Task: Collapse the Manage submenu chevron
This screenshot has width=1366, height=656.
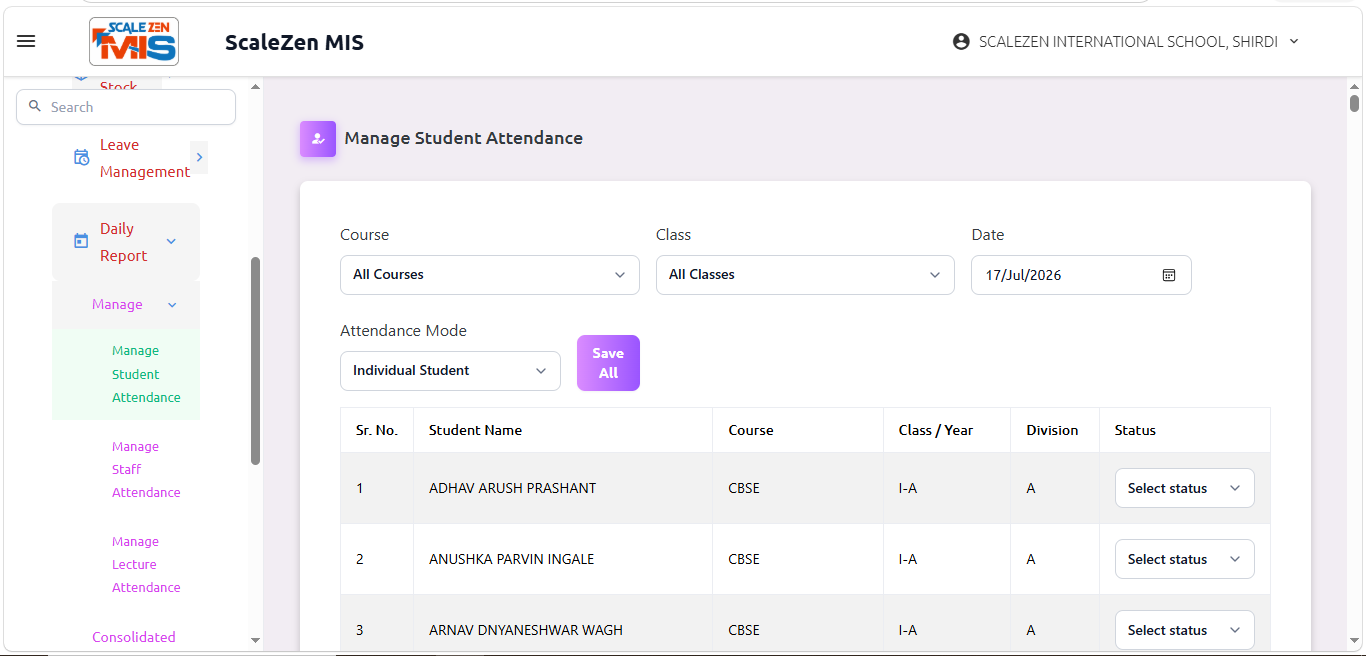Action: [172, 305]
